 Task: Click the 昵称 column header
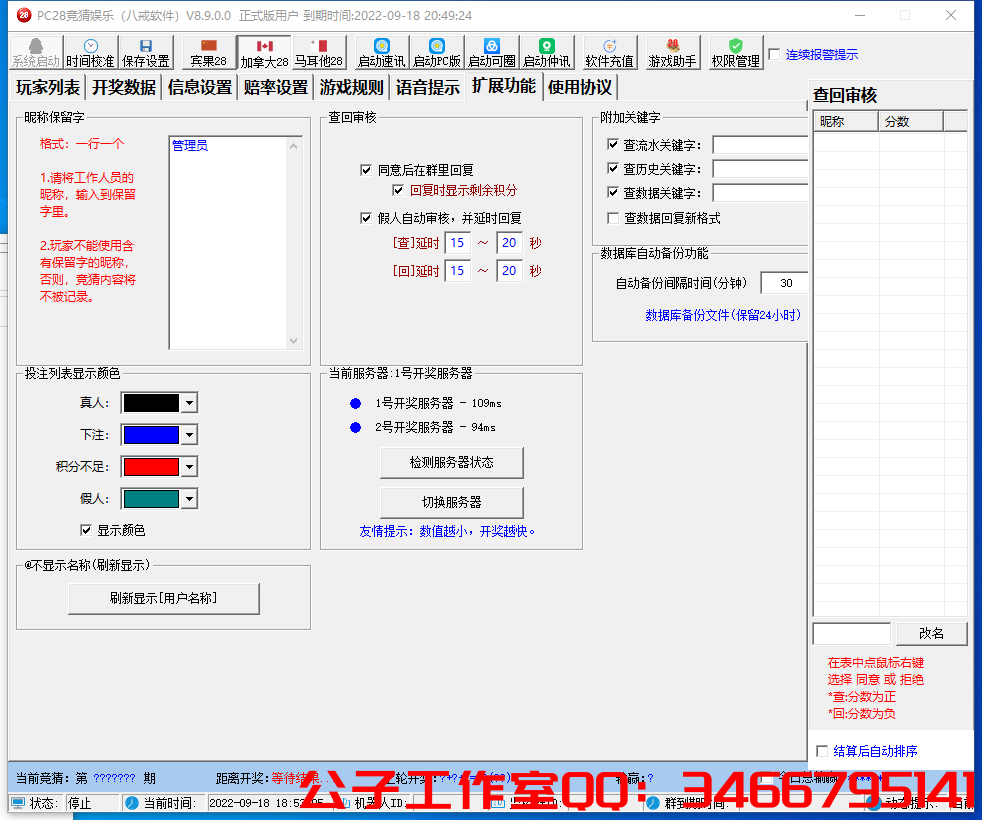pyautogui.click(x=845, y=122)
